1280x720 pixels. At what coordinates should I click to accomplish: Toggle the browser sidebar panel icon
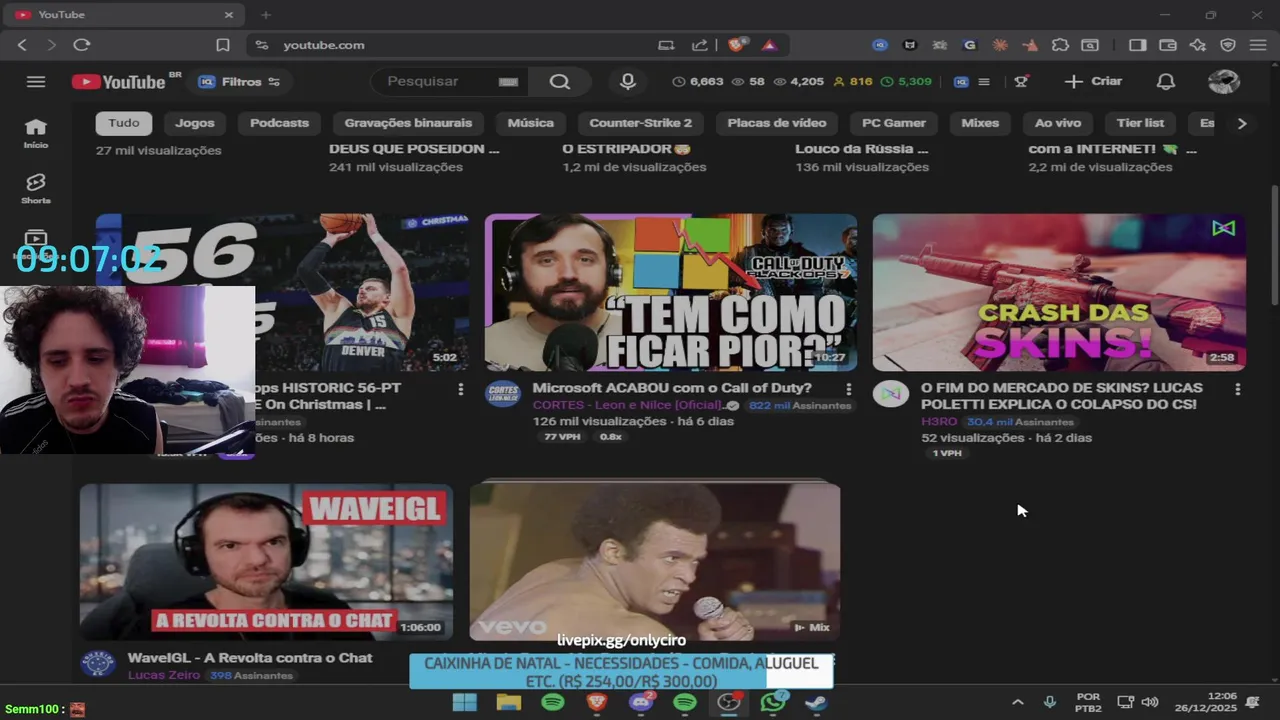[1137, 45]
